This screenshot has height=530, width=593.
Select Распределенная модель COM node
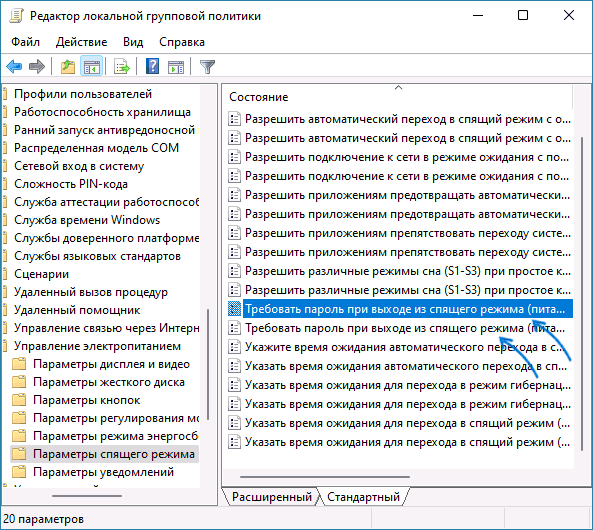(96, 148)
